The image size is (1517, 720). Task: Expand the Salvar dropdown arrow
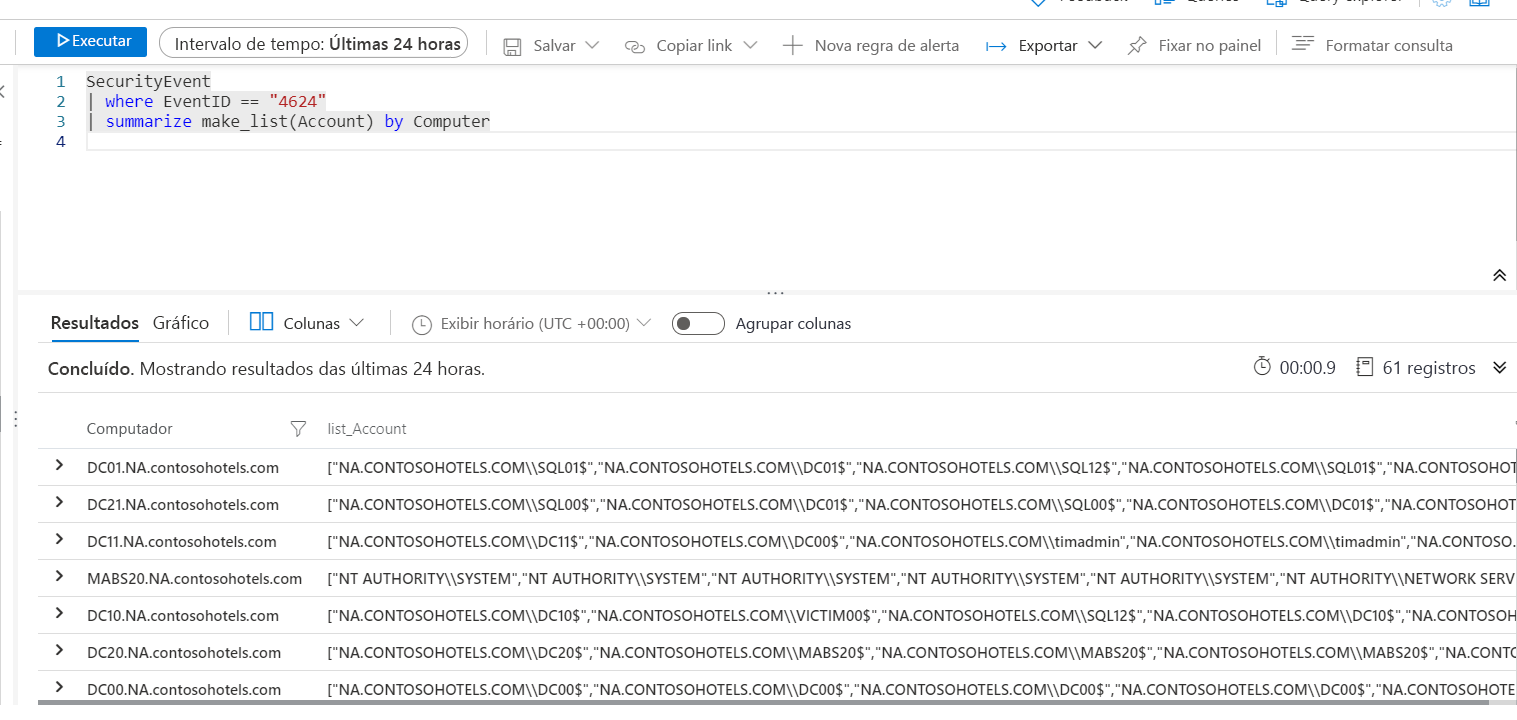592,45
